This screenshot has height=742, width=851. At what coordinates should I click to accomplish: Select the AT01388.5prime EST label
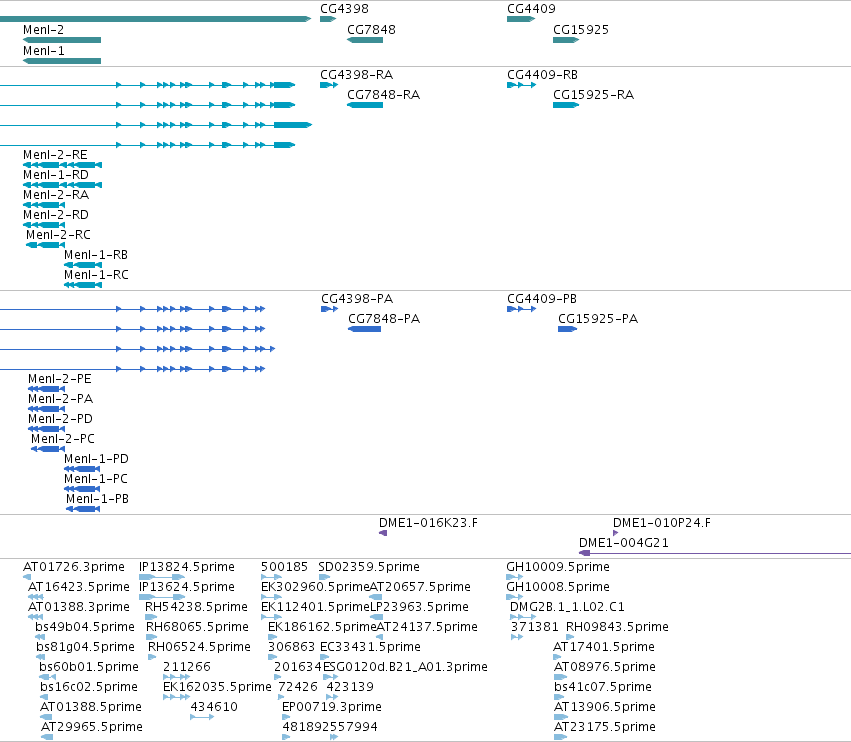(91, 707)
